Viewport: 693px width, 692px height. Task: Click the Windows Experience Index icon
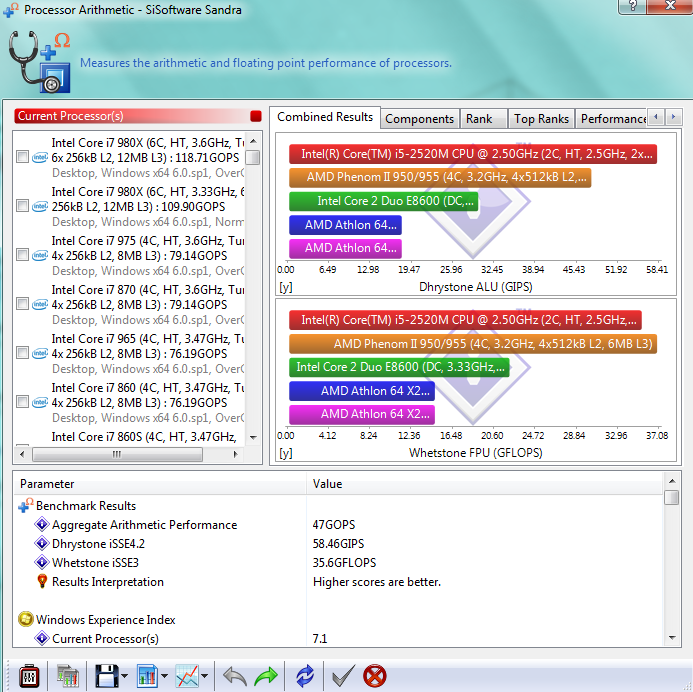point(26,619)
